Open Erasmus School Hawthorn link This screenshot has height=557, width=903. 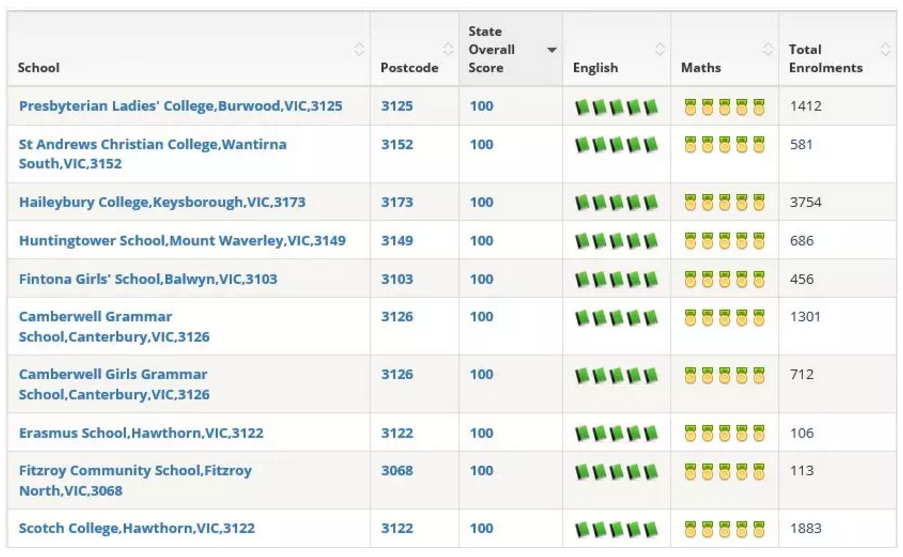[x=141, y=433]
